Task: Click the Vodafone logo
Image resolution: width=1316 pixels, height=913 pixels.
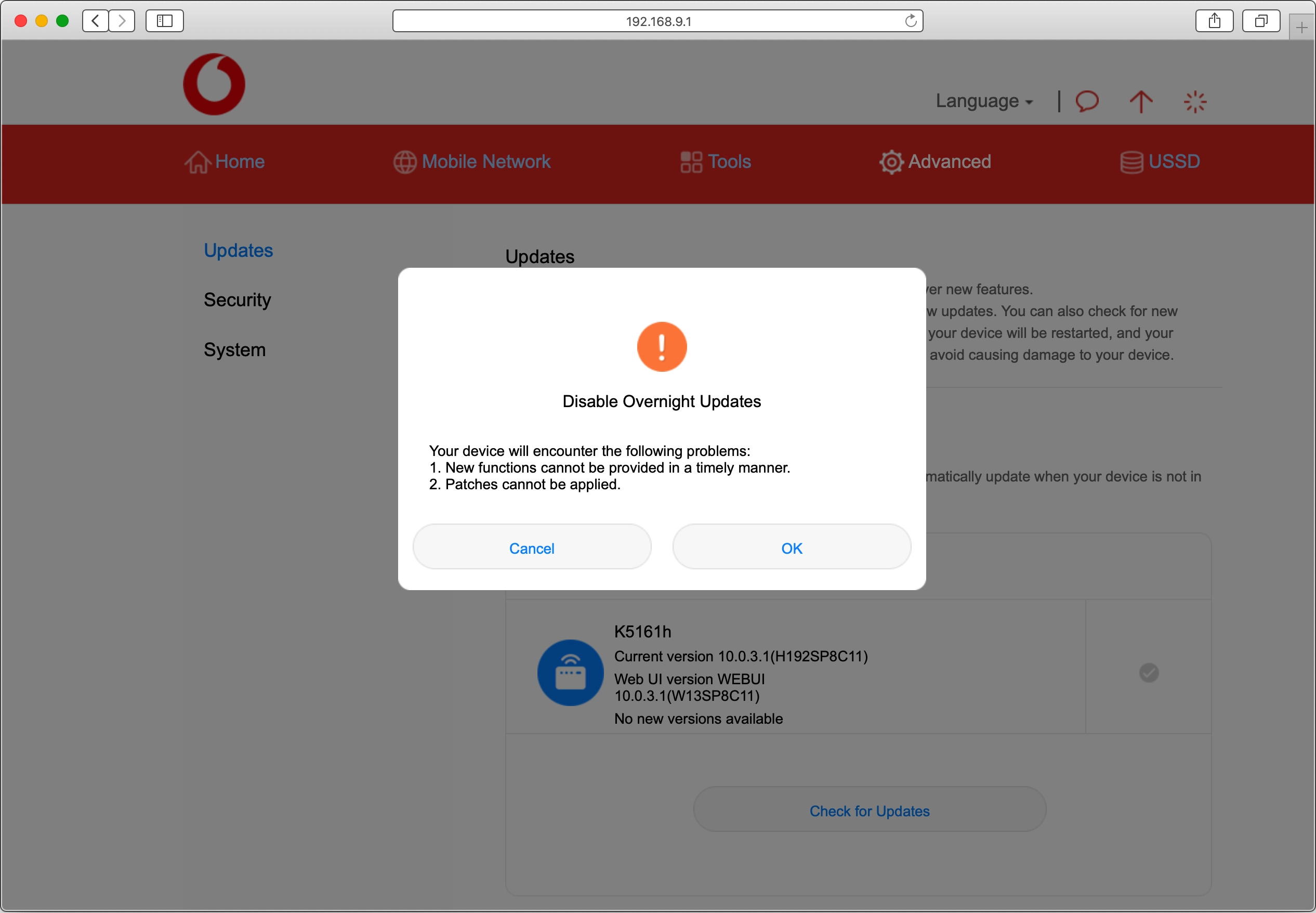Action: coord(214,85)
